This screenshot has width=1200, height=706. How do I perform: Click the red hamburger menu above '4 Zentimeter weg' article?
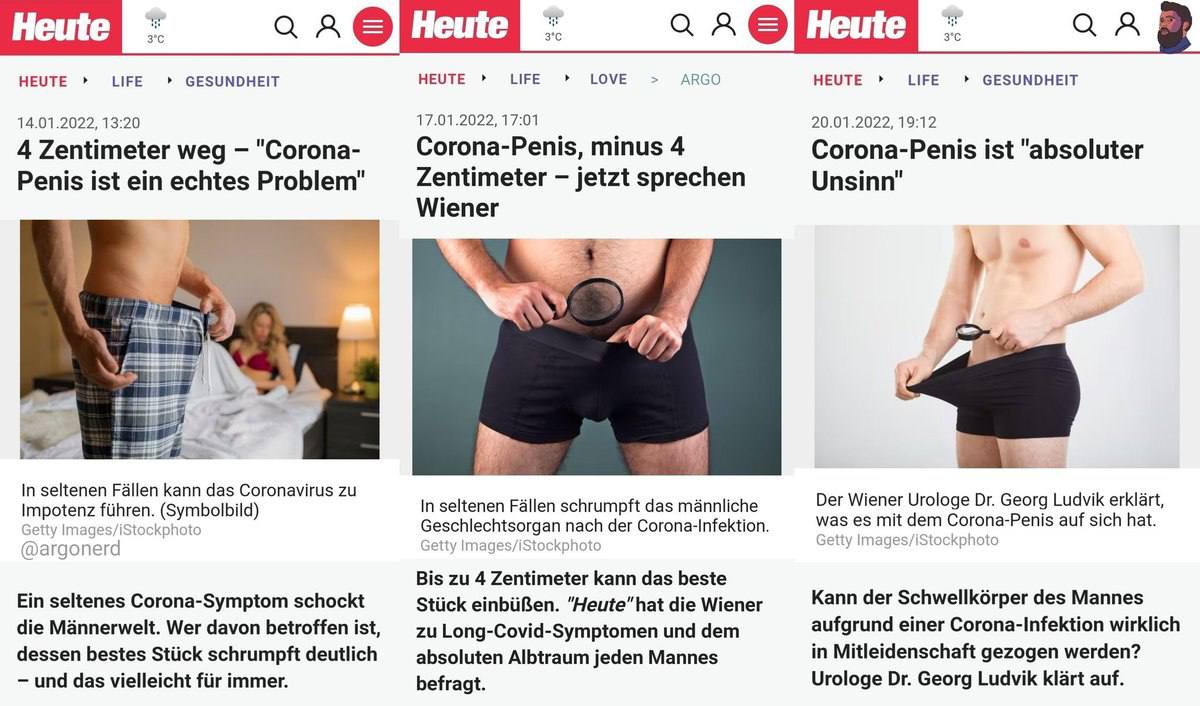coord(373,26)
